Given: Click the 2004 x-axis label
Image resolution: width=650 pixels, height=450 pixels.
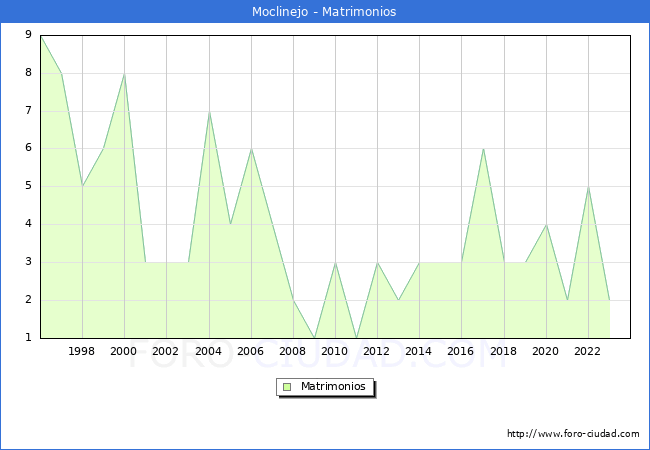Looking at the screenshot, I should pyautogui.click(x=208, y=351).
